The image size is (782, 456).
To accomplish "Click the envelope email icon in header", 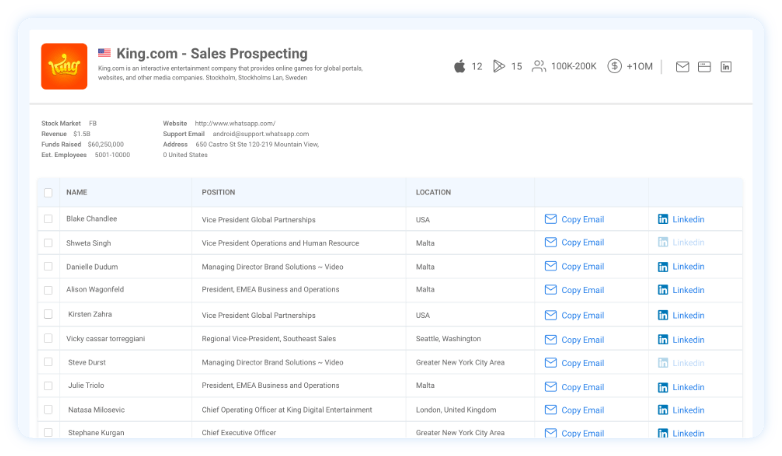I will pyautogui.click(x=682, y=67).
